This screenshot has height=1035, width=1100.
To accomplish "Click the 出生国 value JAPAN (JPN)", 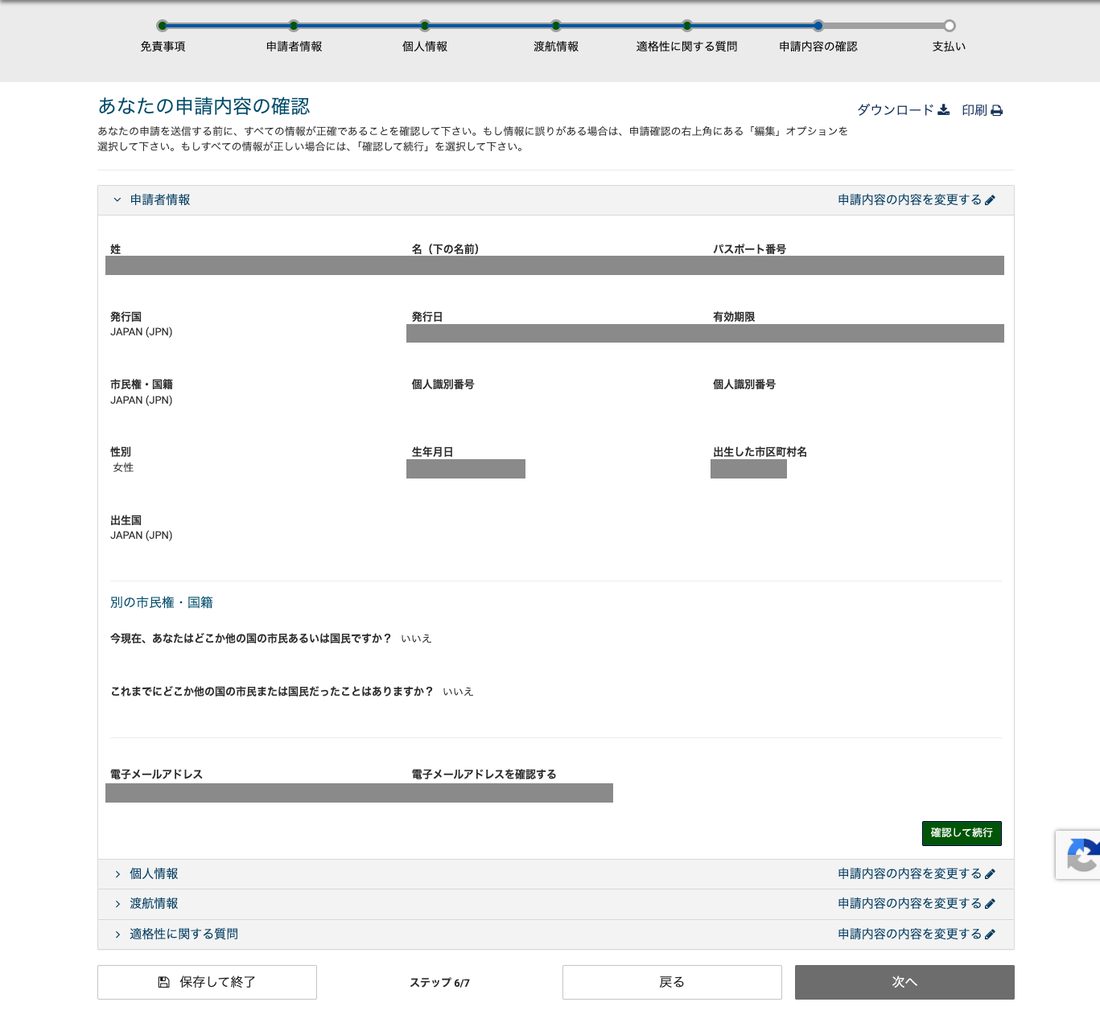I will click(x=141, y=535).
